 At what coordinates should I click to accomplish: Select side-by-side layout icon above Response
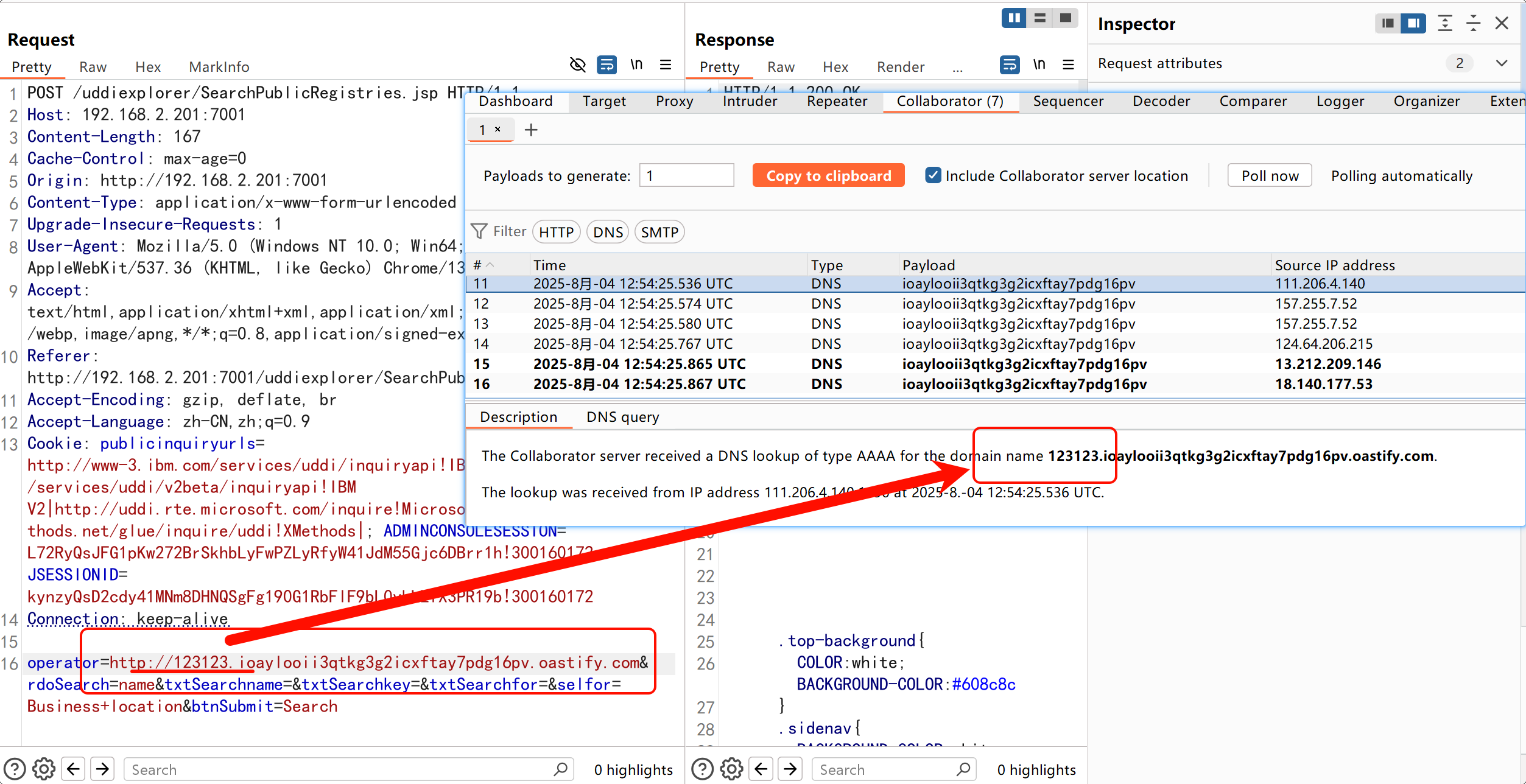point(1014,18)
